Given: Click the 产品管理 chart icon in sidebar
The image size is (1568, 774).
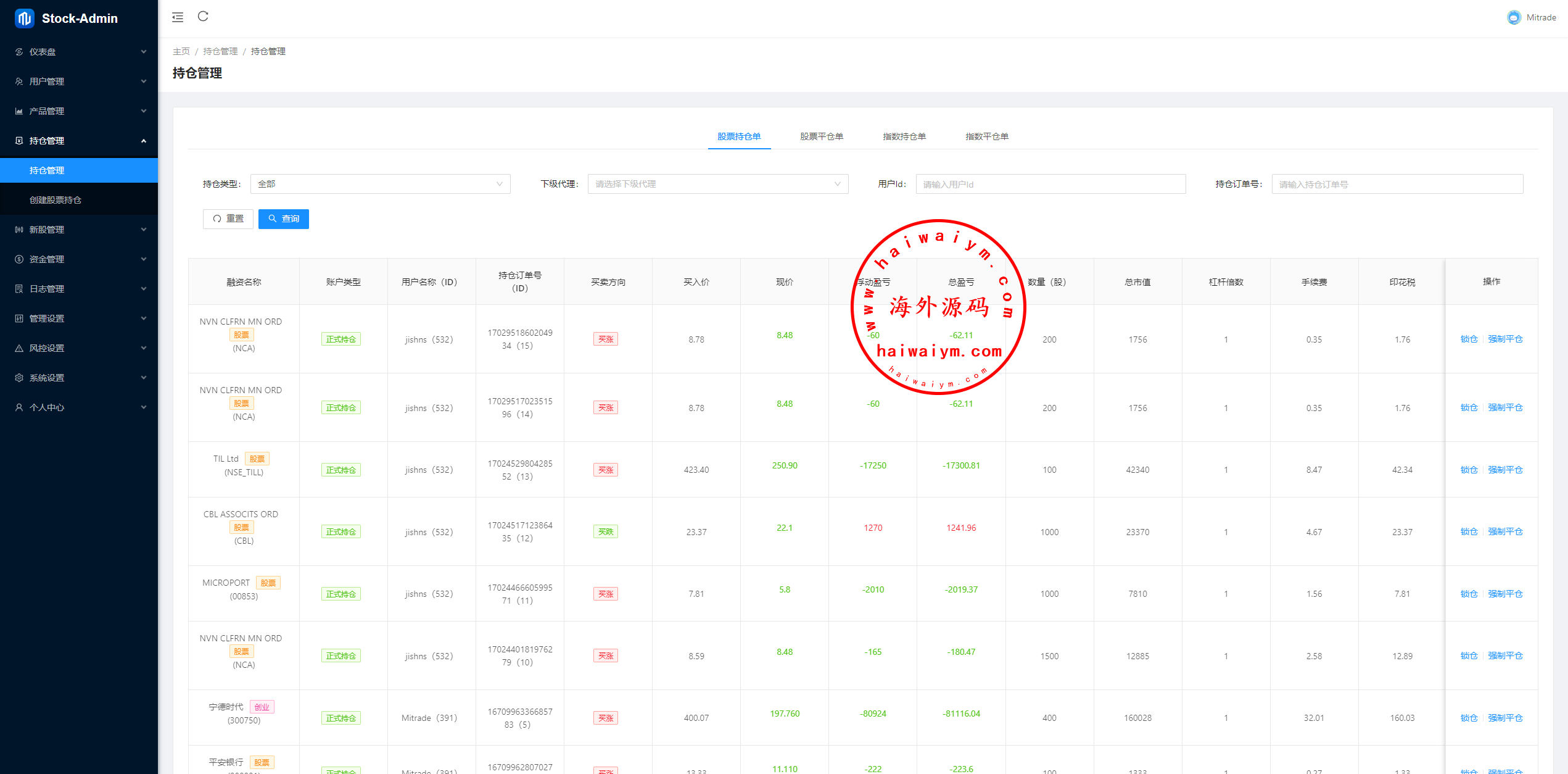Looking at the screenshot, I should pyautogui.click(x=19, y=111).
